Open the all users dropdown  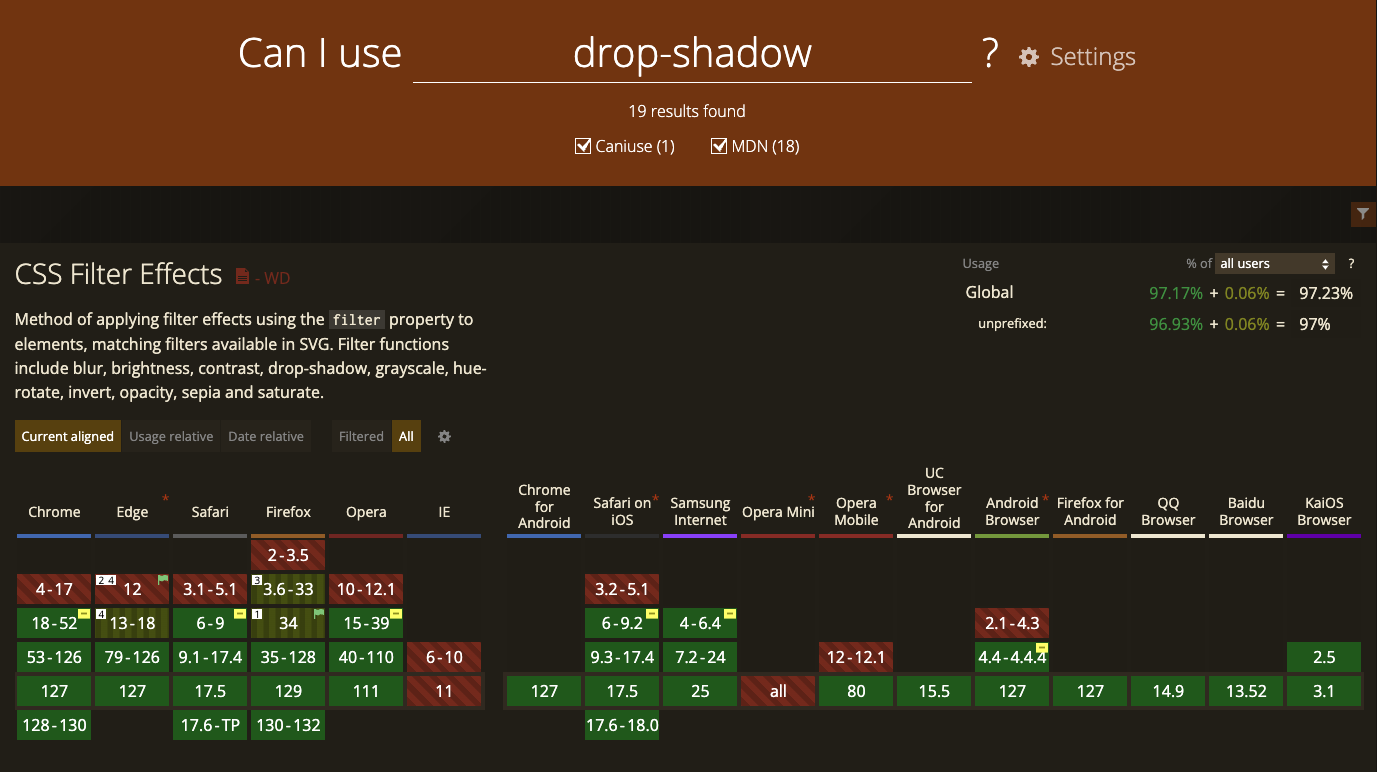(x=1276, y=264)
